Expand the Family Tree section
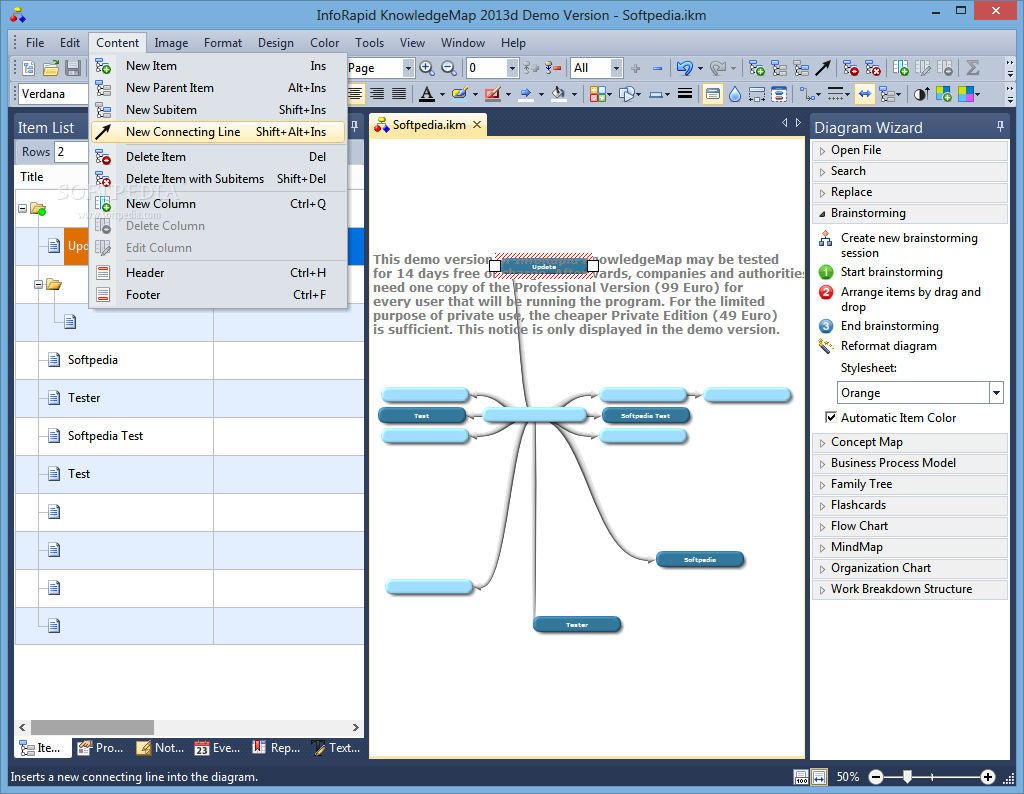The width and height of the screenshot is (1024, 794). 822,484
